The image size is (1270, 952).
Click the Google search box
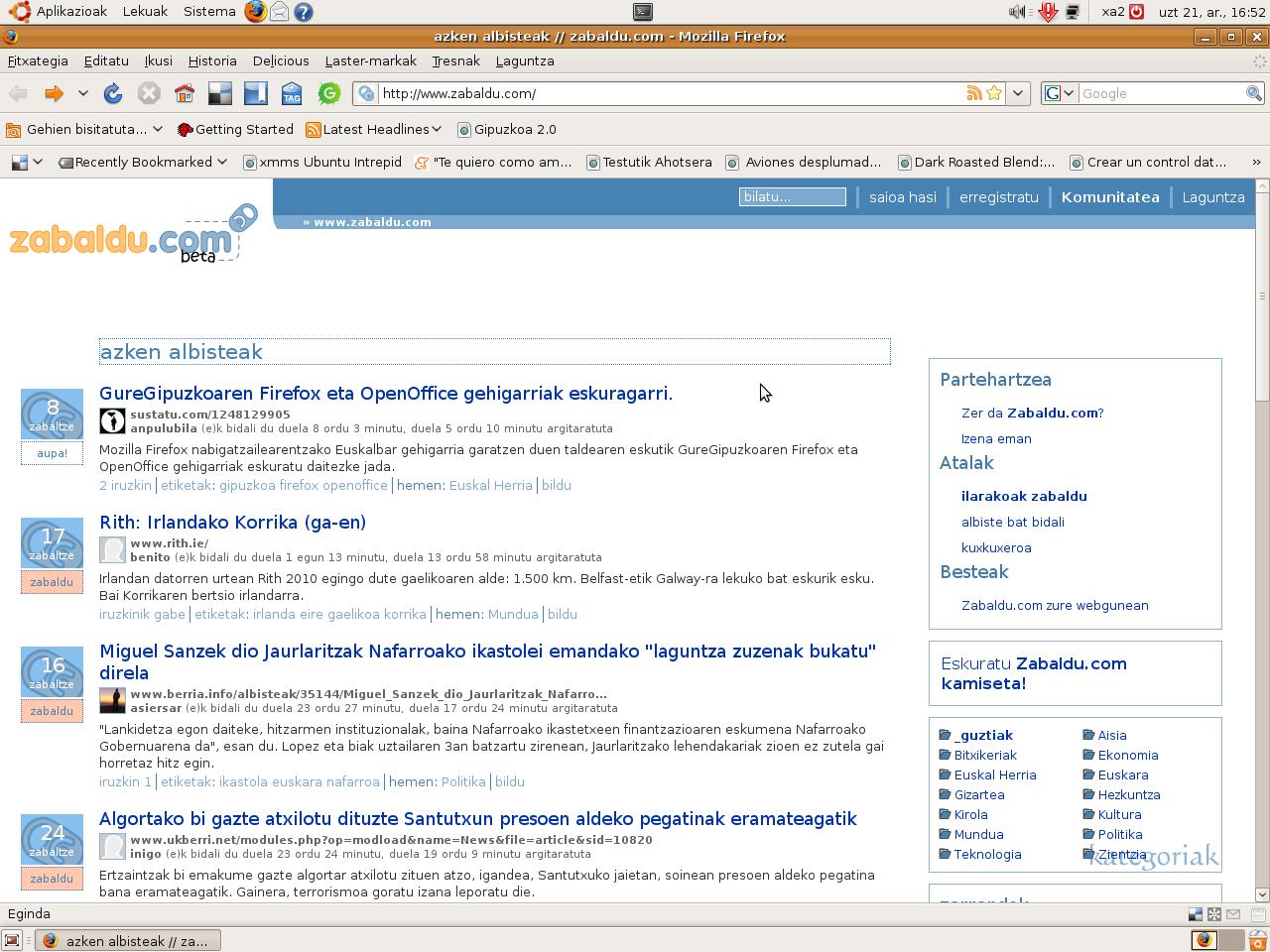click(1161, 93)
